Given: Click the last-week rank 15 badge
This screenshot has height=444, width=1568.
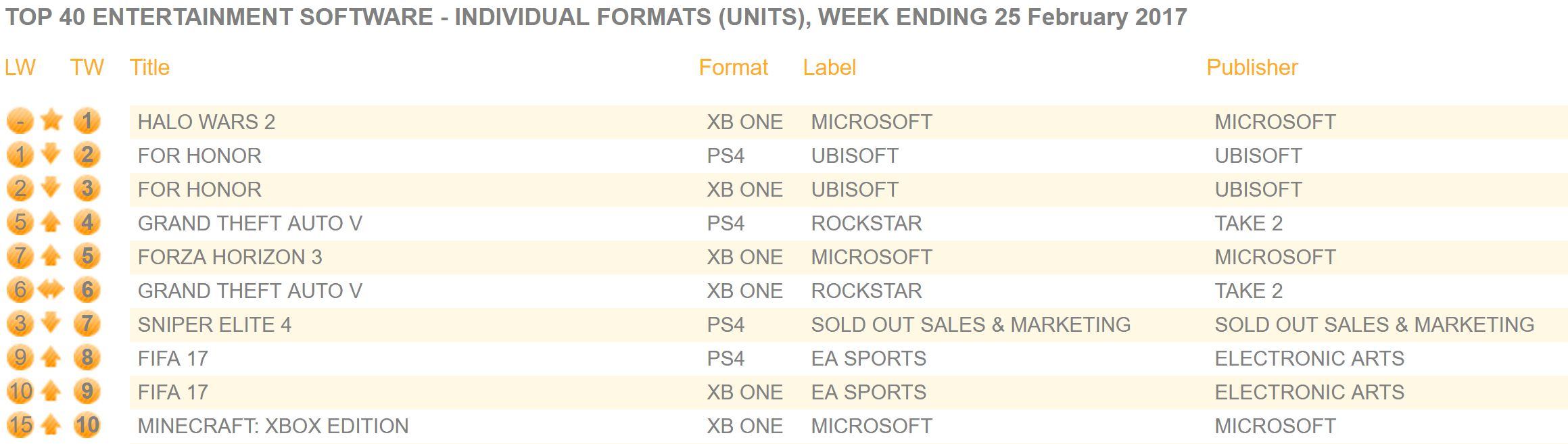Looking at the screenshot, I should click(x=20, y=425).
